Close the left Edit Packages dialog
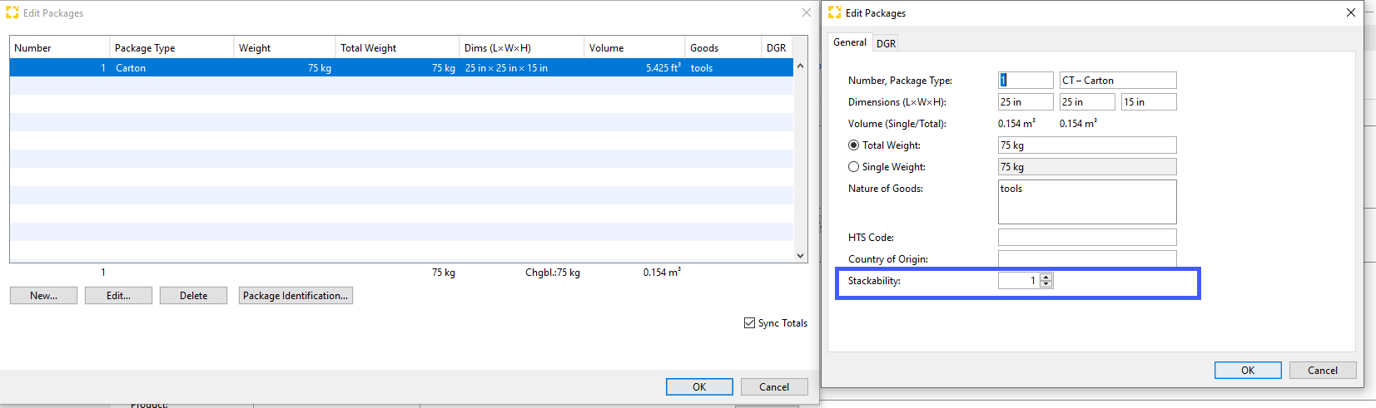 pos(806,13)
